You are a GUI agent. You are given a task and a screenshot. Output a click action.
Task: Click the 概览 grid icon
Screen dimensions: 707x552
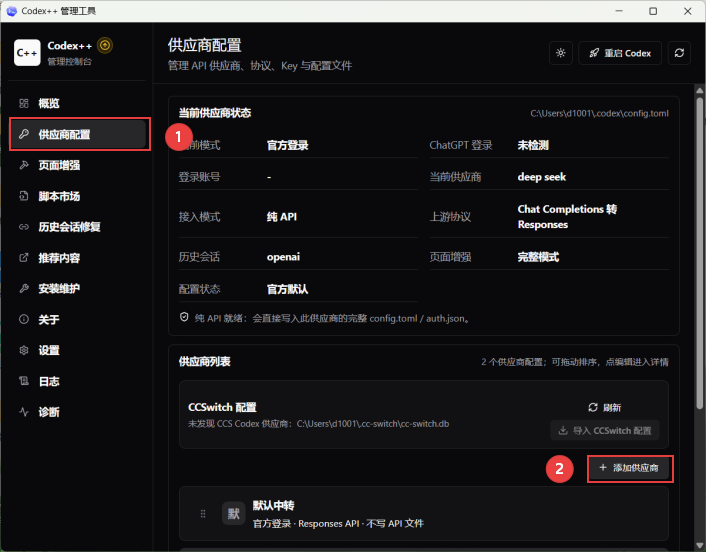[x=24, y=103]
